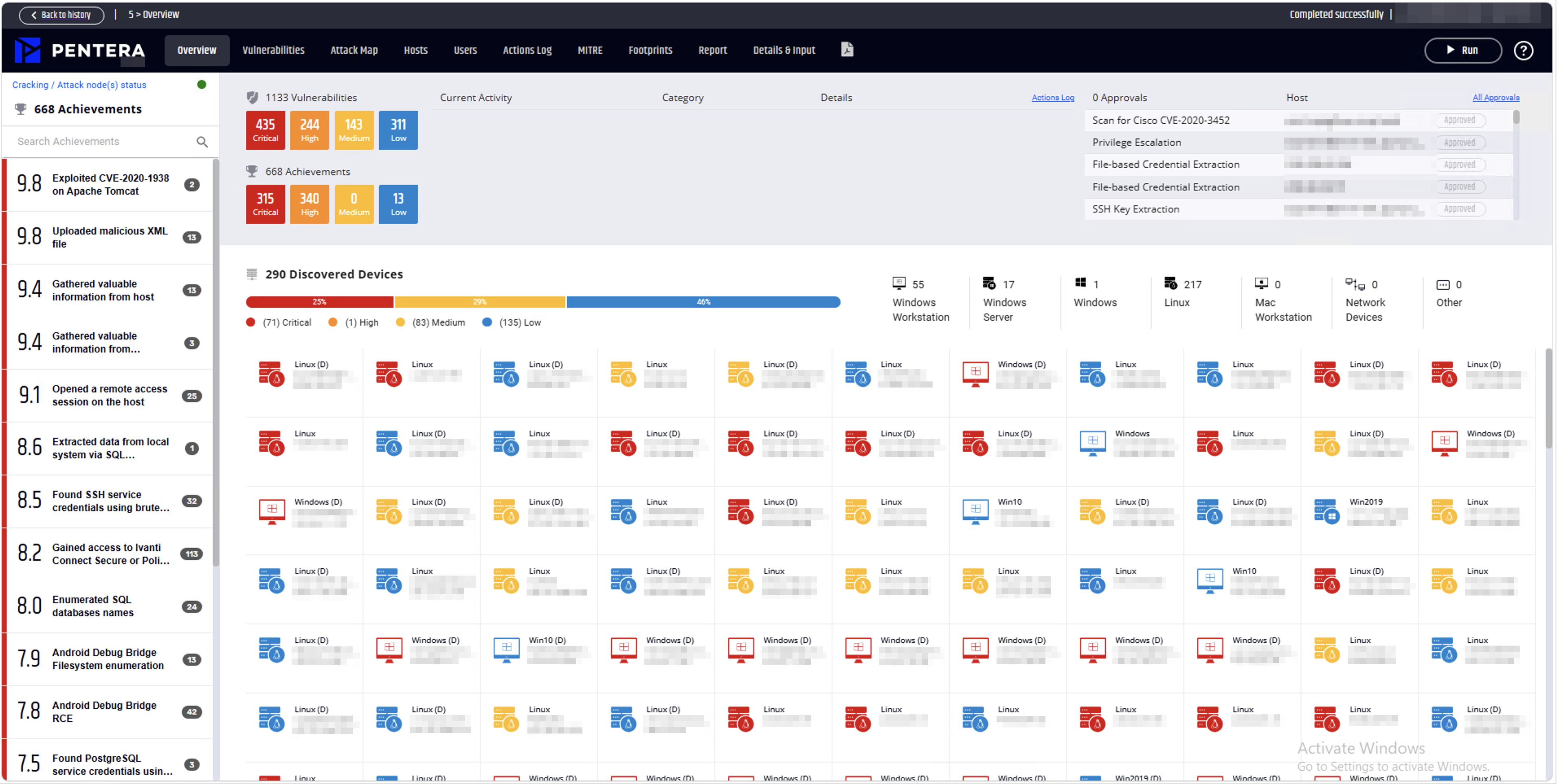Click the 244 High vulnerabilities tile
The height and width of the screenshot is (784, 1559).
tap(309, 130)
